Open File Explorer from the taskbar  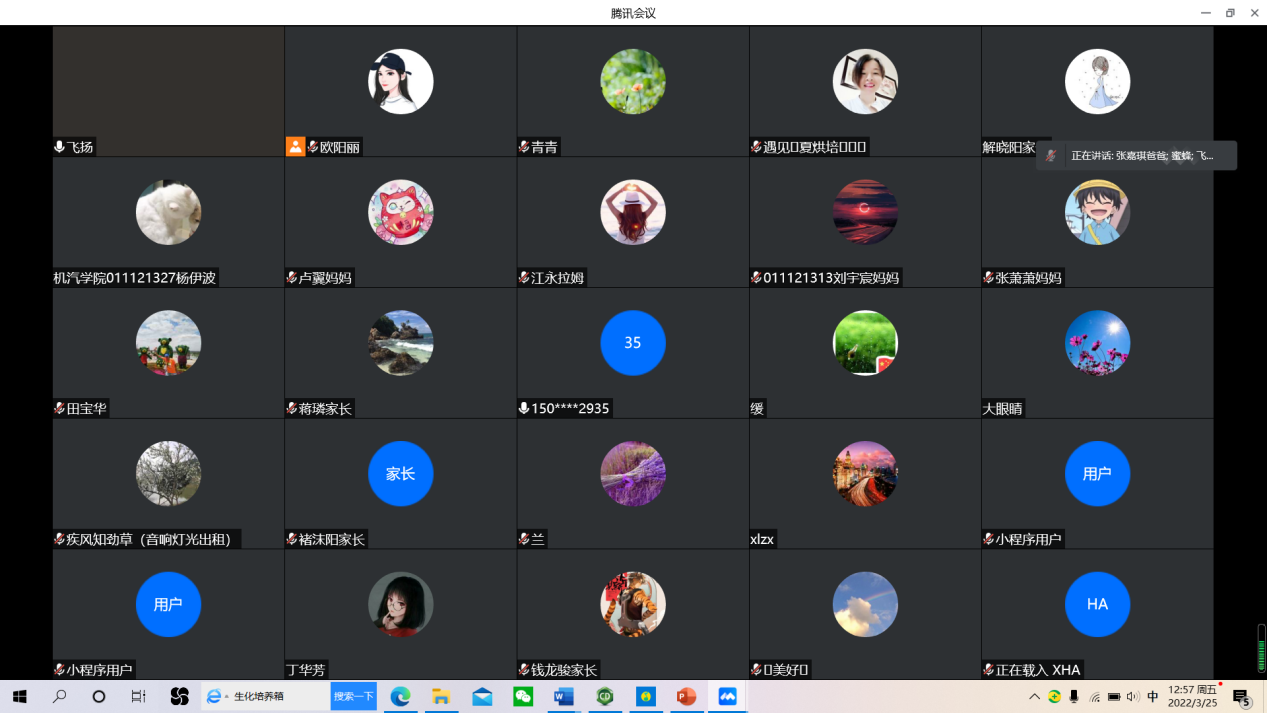tap(441, 697)
